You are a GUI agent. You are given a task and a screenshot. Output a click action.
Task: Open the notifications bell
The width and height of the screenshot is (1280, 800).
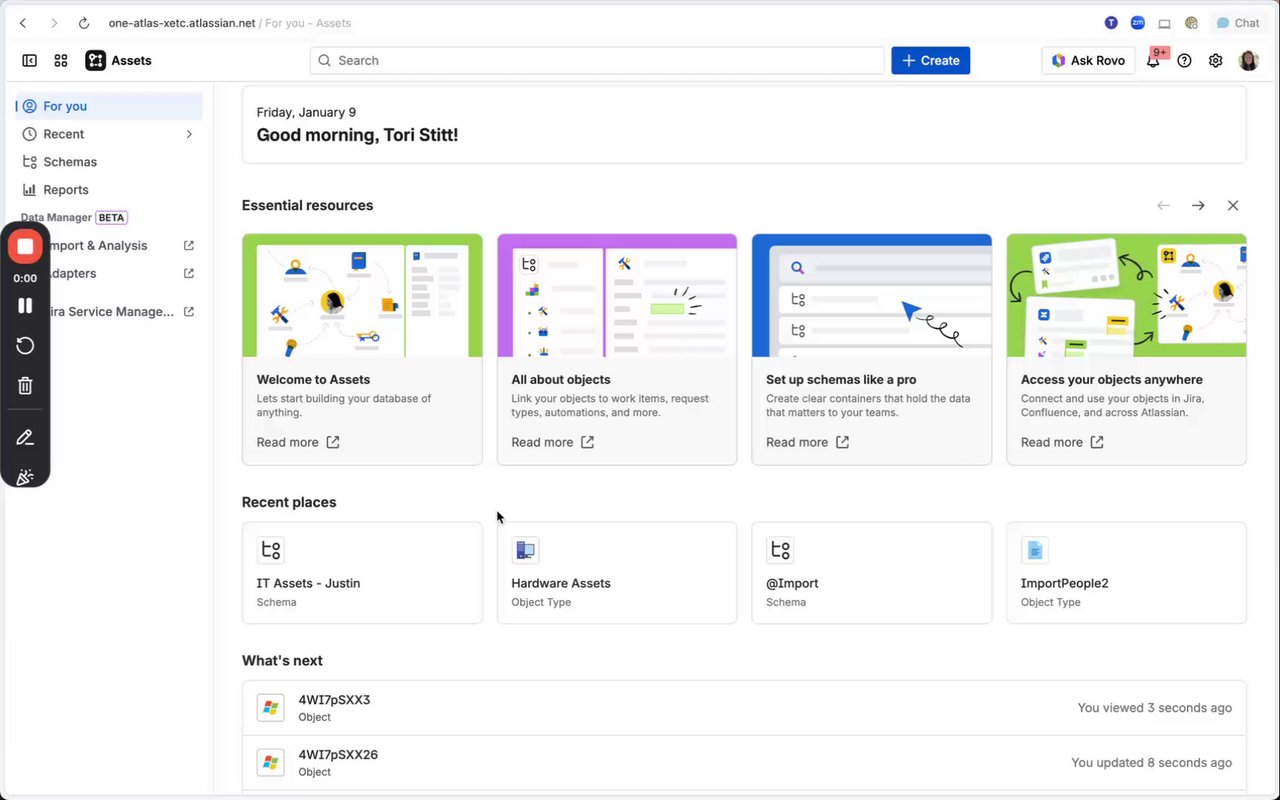point(1153,61)
